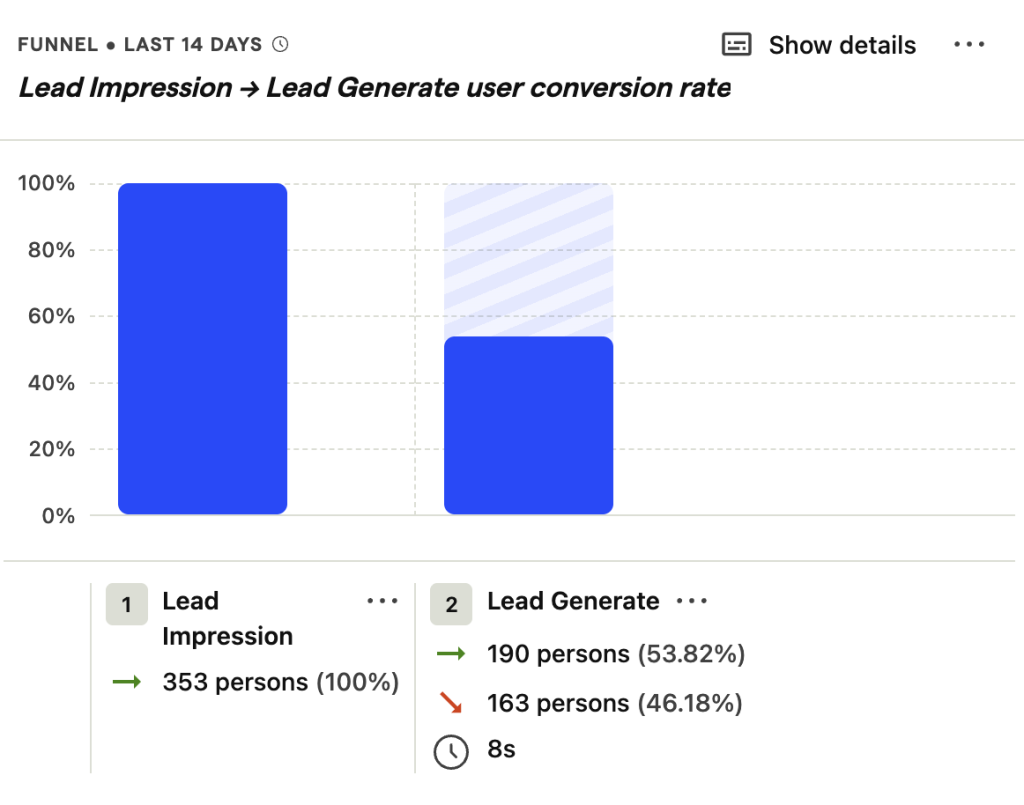Click the 163 persons dropped-off count

coord(559,703)
